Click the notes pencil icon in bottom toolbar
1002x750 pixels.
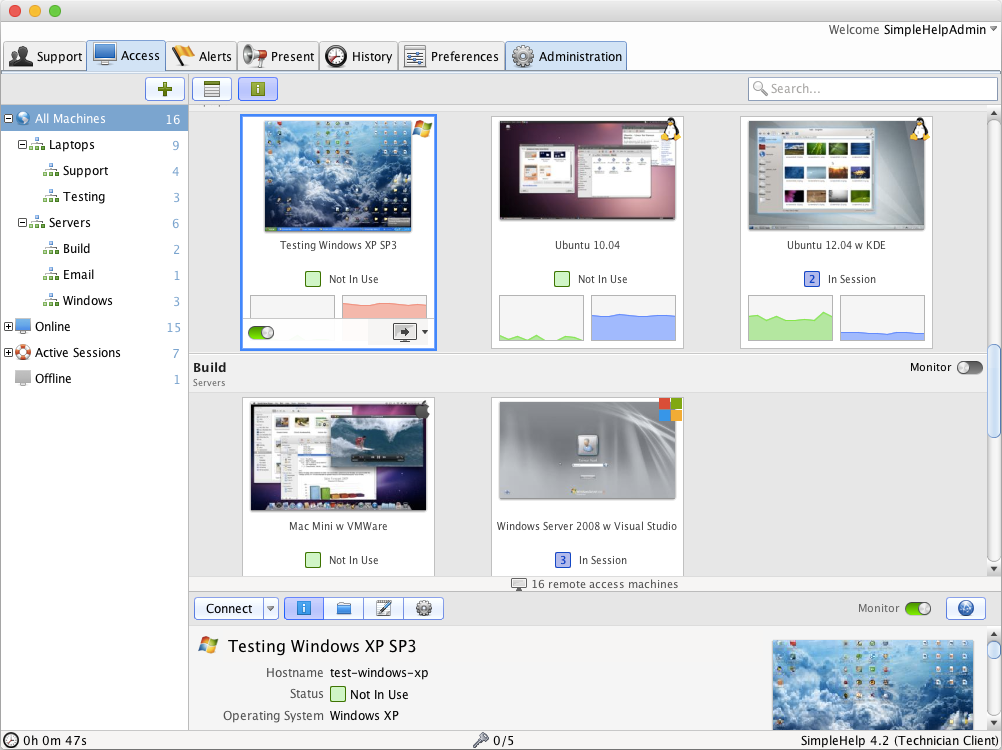coord(383,608)
